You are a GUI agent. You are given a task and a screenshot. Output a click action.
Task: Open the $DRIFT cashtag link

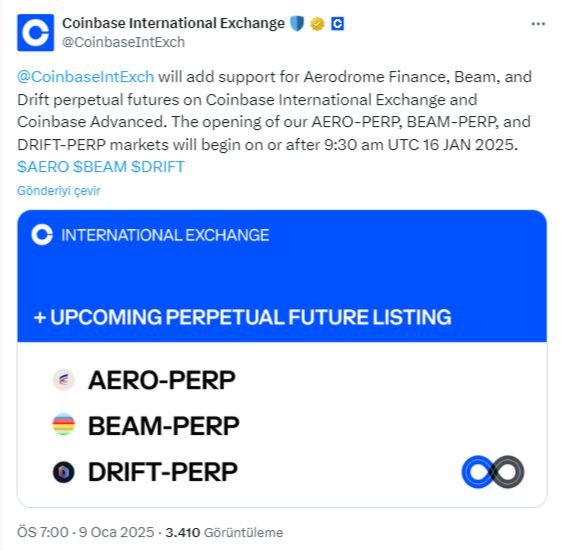click(x=158, y=167)
